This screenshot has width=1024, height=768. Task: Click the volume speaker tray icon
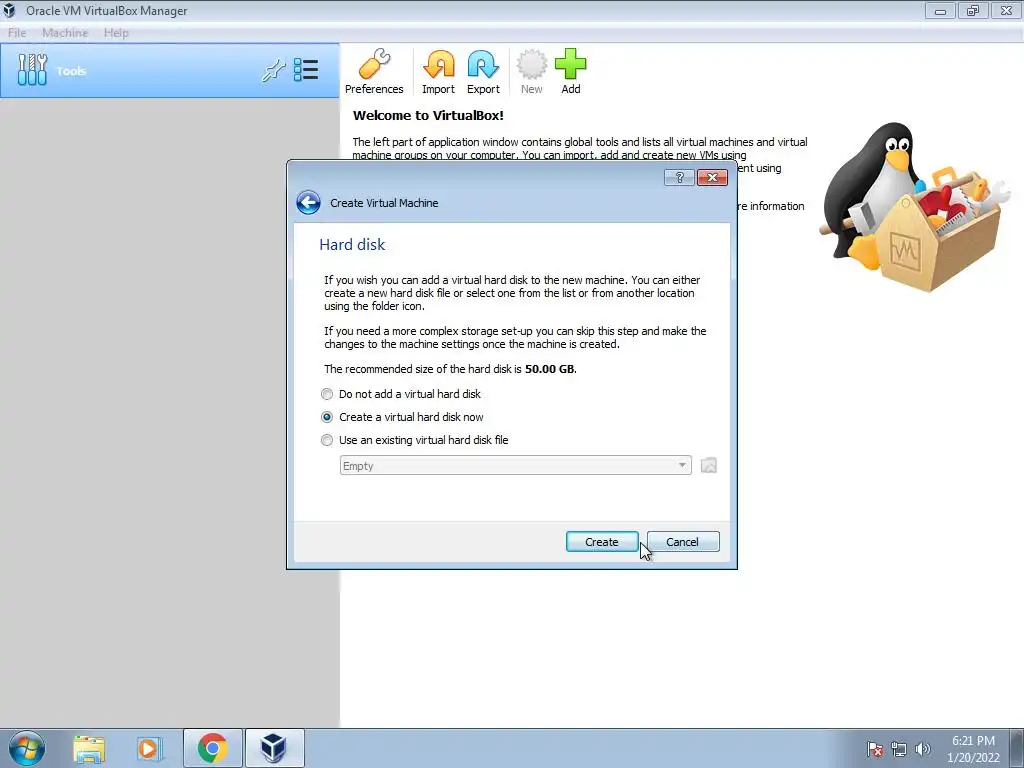(x=922, y=749)
